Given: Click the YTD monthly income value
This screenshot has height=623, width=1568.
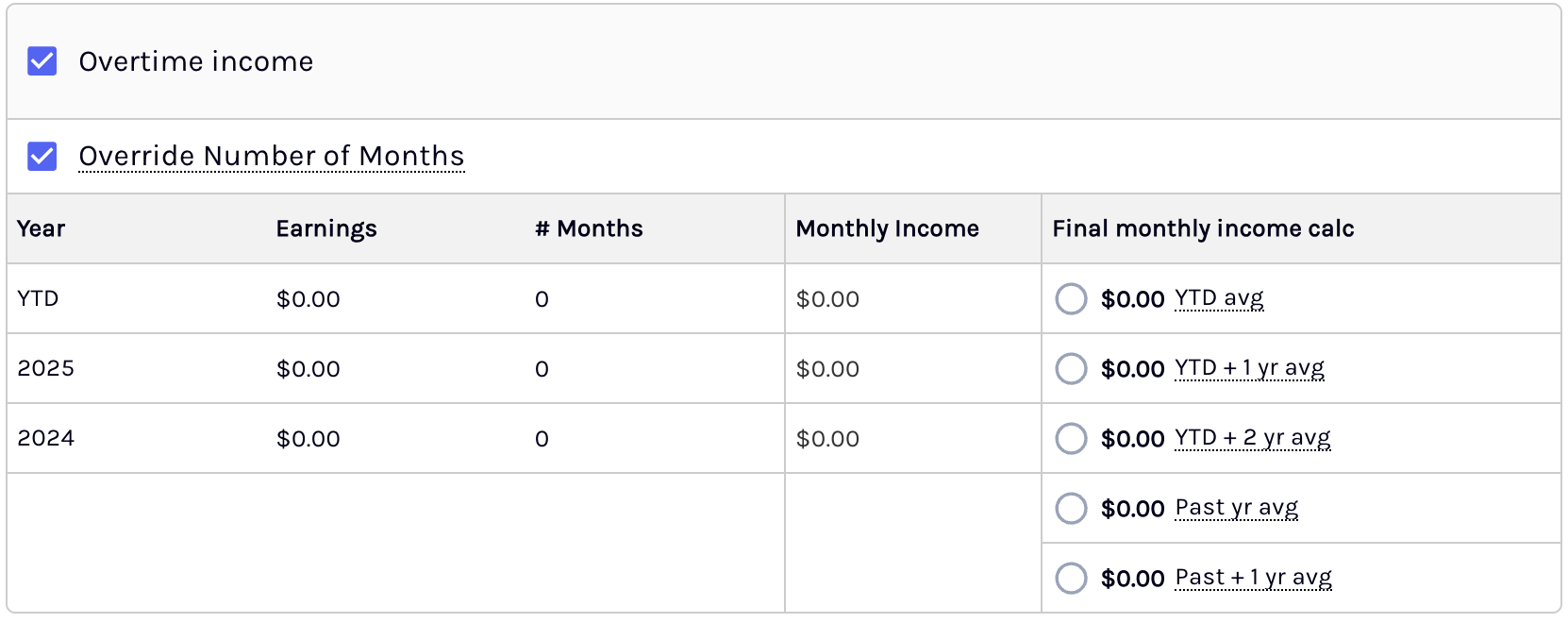Looking at the screenshot, I should 827,299.
